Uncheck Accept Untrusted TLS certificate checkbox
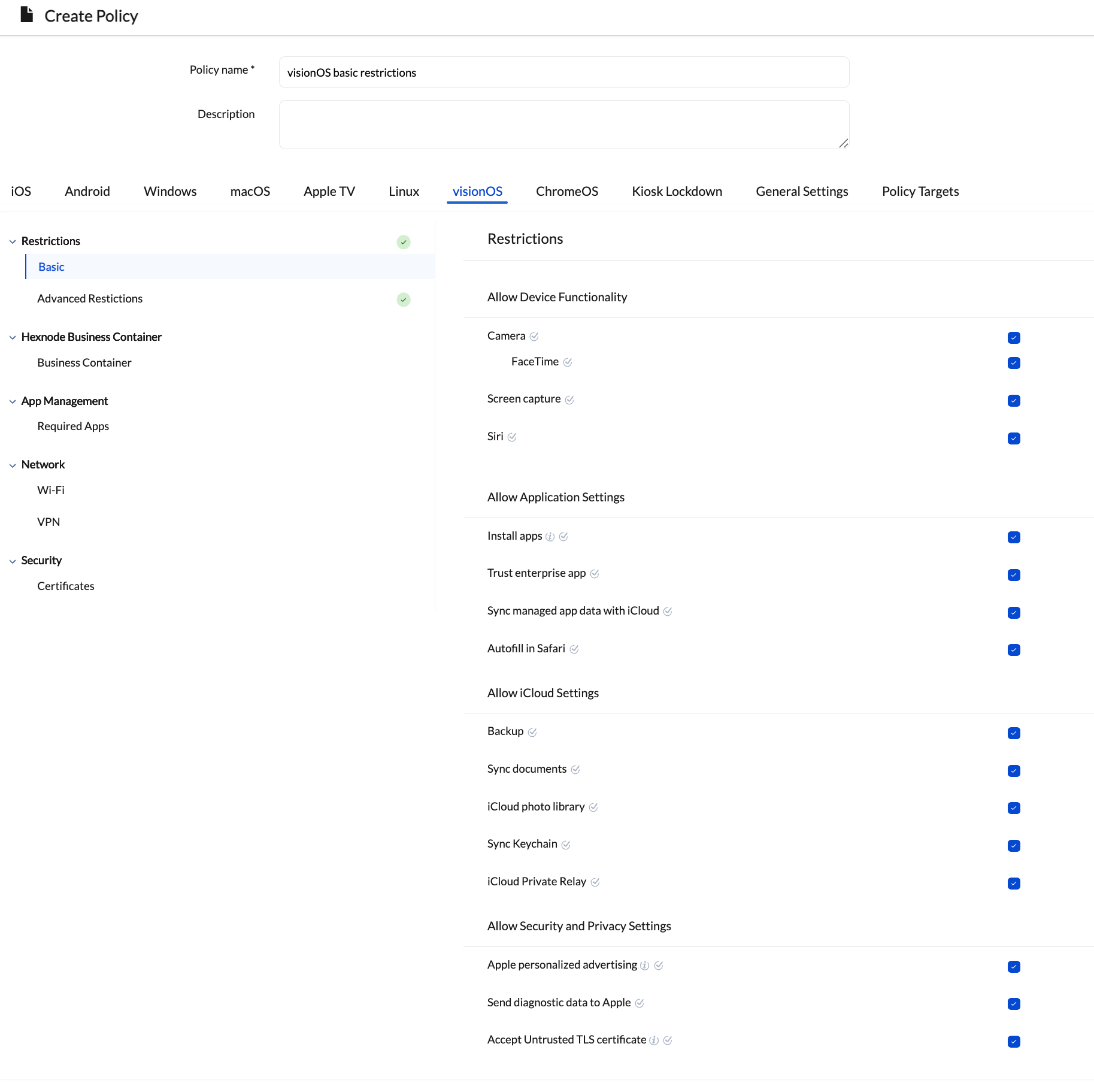This screenshot has width=1094, height=1092. (x=1014, y=1042)
